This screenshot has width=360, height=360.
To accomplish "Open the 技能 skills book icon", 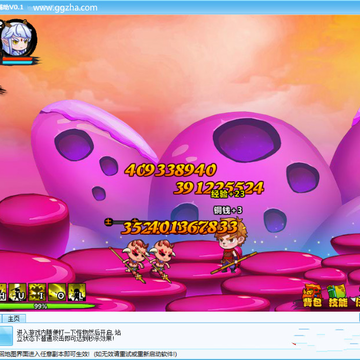I will [x=337, y=296].
